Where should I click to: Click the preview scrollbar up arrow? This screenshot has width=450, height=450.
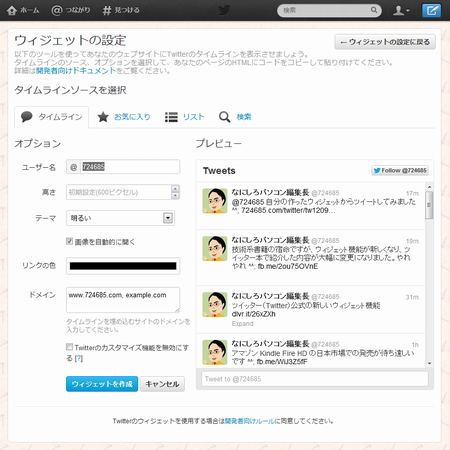click(x=429, y=187)
